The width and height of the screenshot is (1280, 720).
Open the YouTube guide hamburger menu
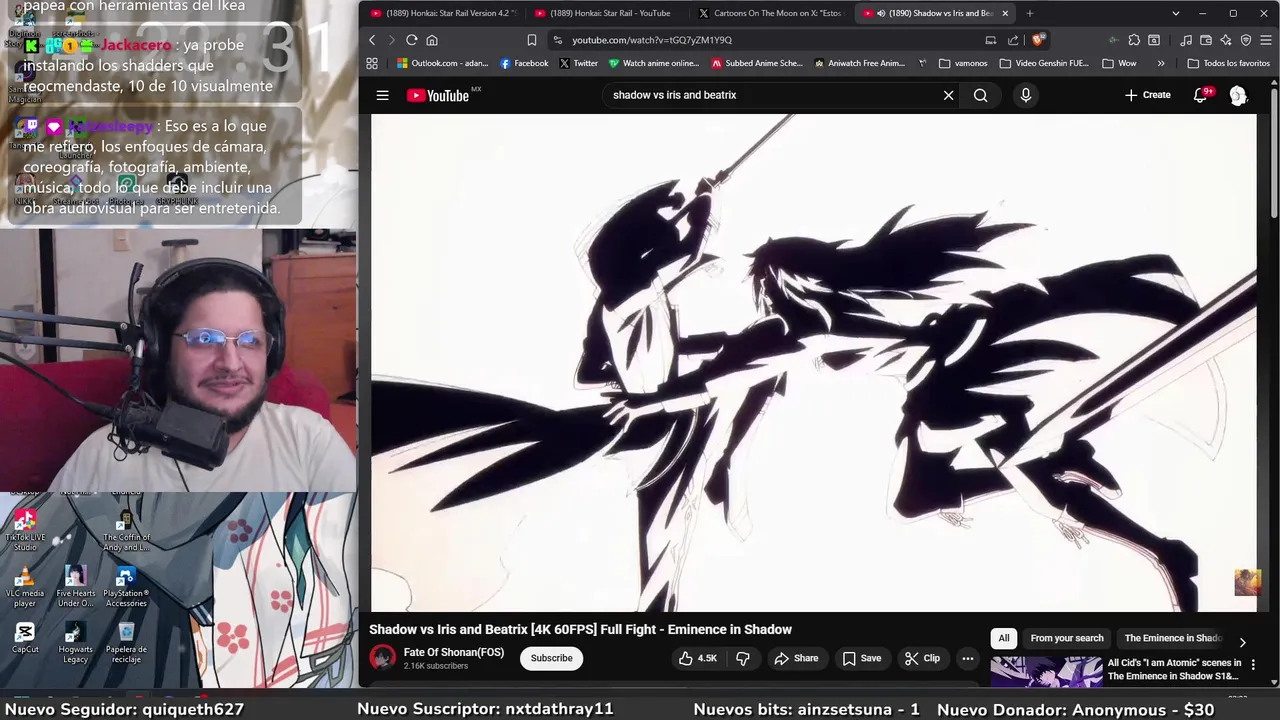point(382,95)
